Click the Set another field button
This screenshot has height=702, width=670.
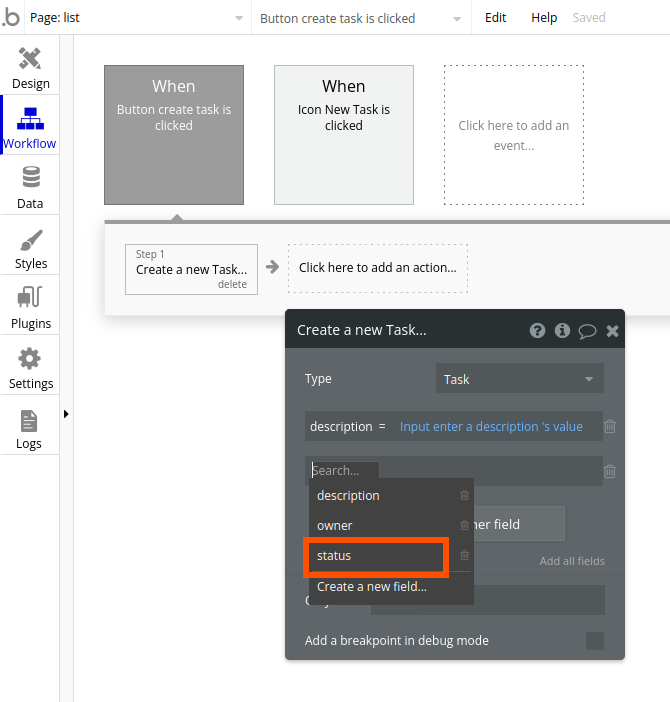519,524
